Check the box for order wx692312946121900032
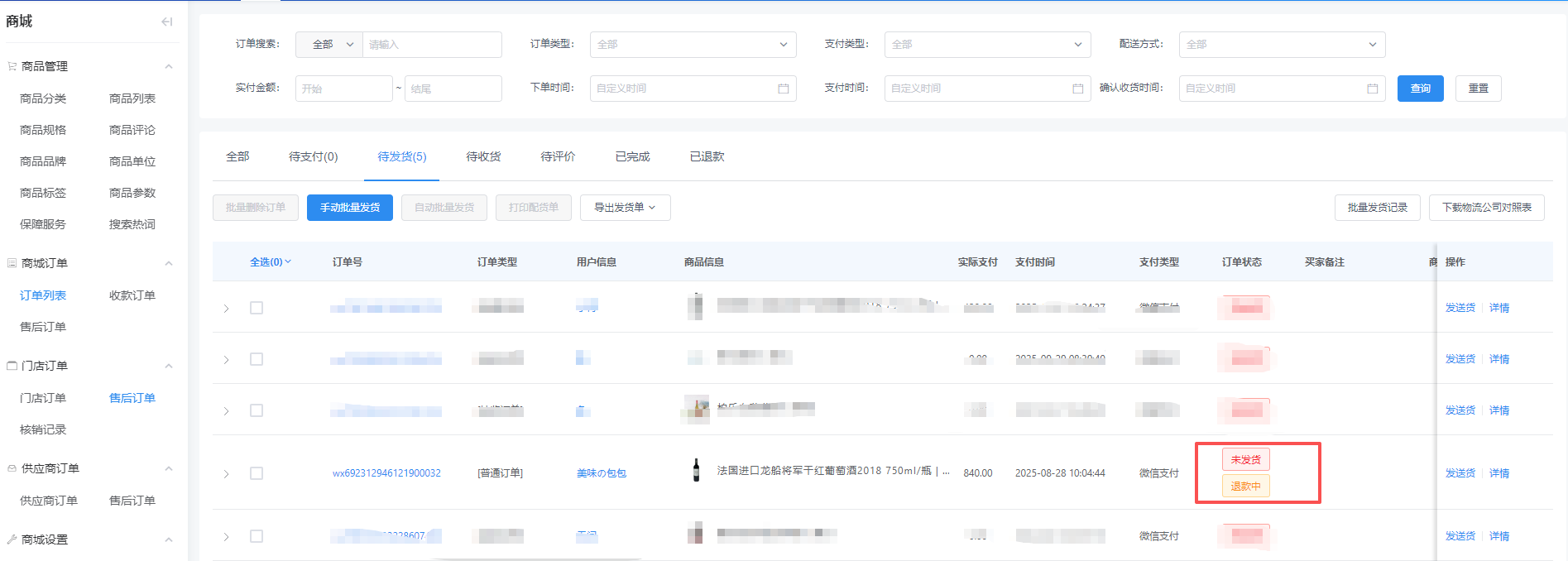This screenshot has height=561, width=1568. tap(257, 473)
